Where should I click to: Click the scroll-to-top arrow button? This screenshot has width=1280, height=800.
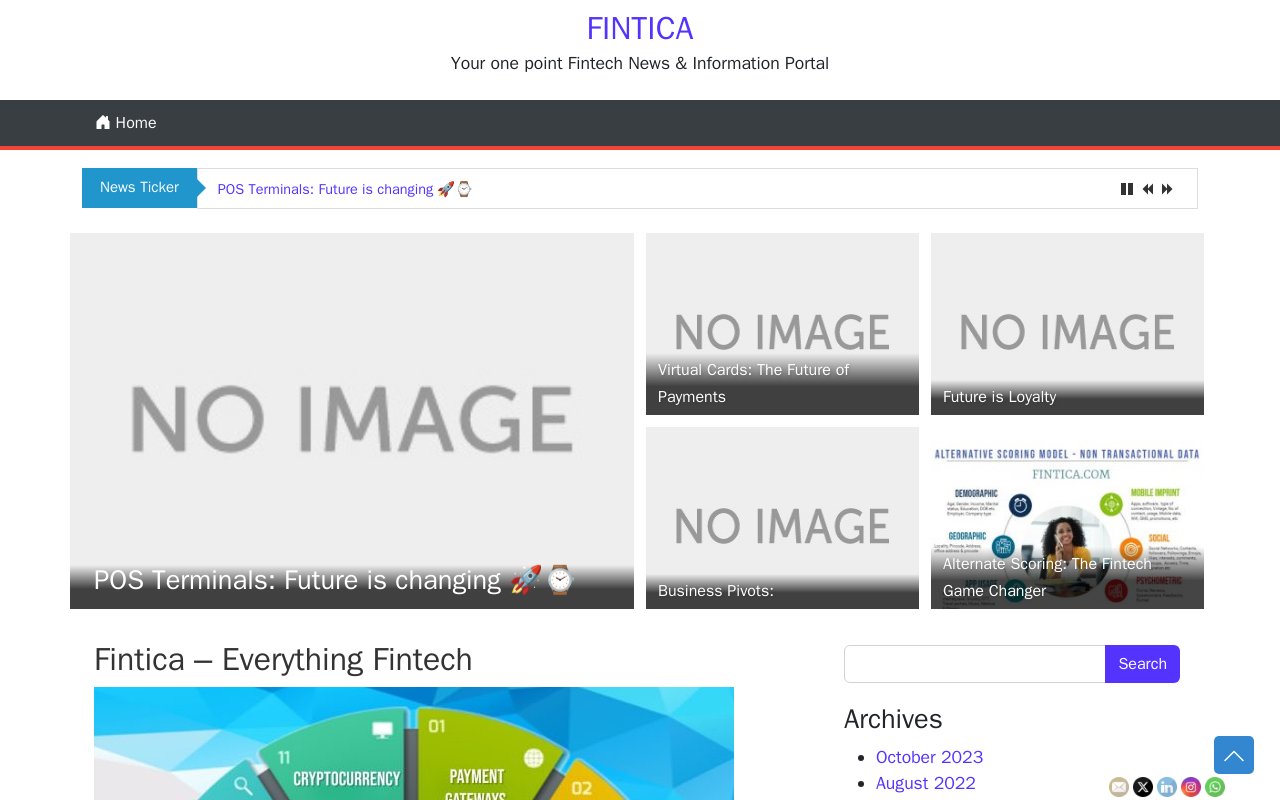tap(1234, 755)
